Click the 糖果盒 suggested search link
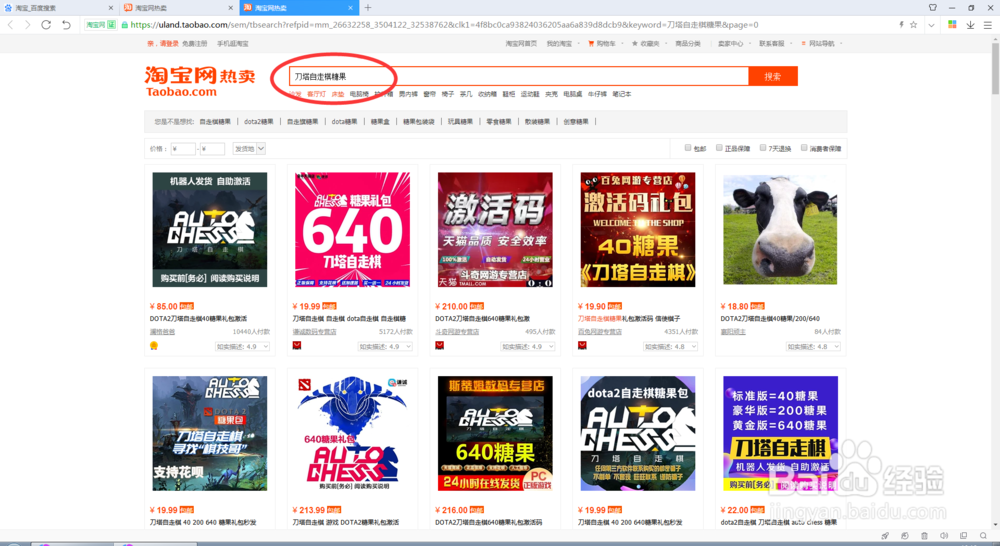Image resolution: width=1000 pixels, height=546 pixels. (x=380, y=121)
